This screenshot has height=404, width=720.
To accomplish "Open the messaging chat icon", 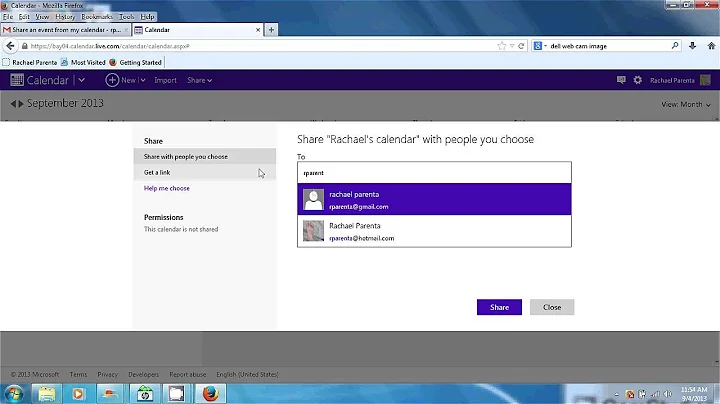I will (621, 80).
